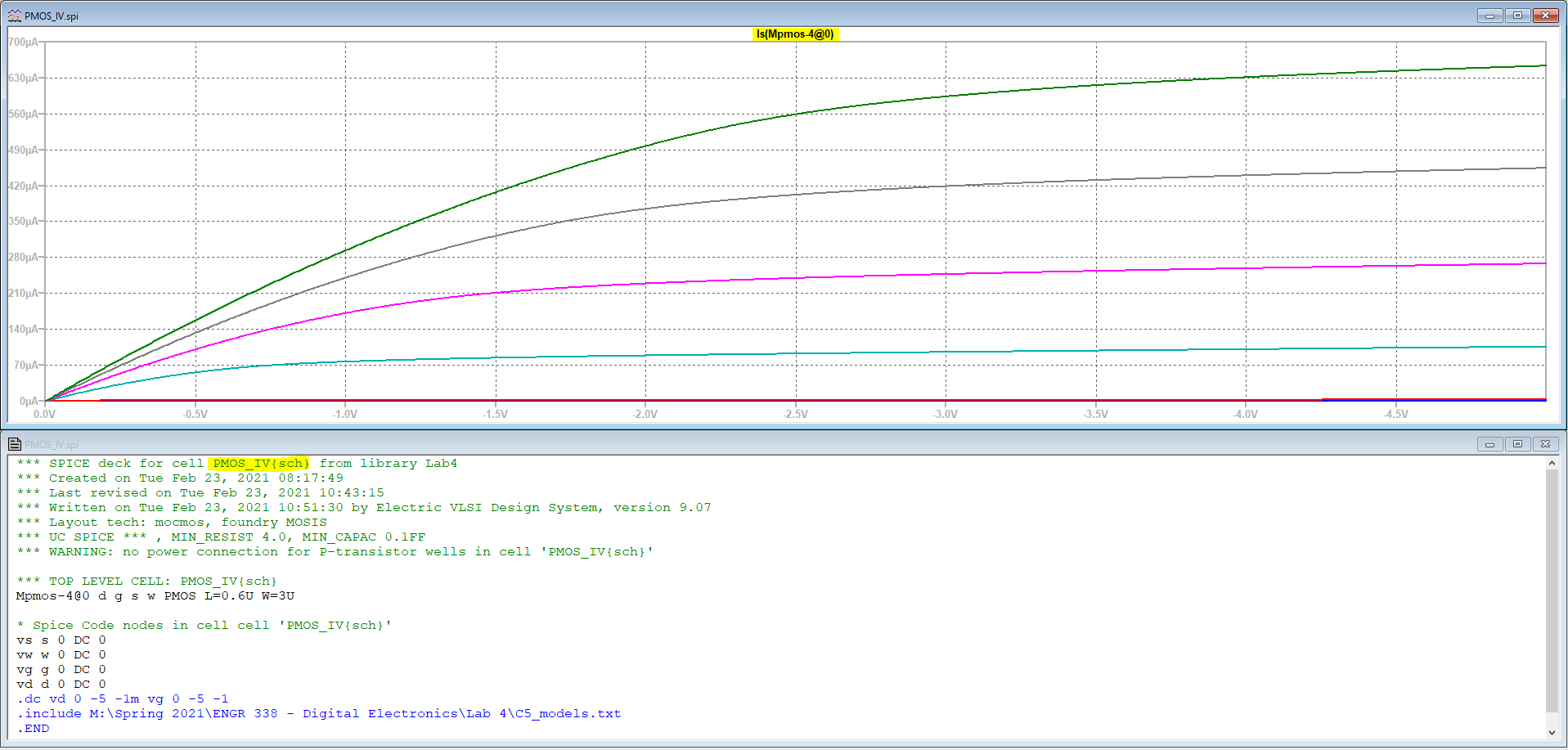Image resolution: width=1568 pixels, height=750 pixels.
Task: Click the netlist scrollbar up arrow
Action: click(x=1552, y=463)
